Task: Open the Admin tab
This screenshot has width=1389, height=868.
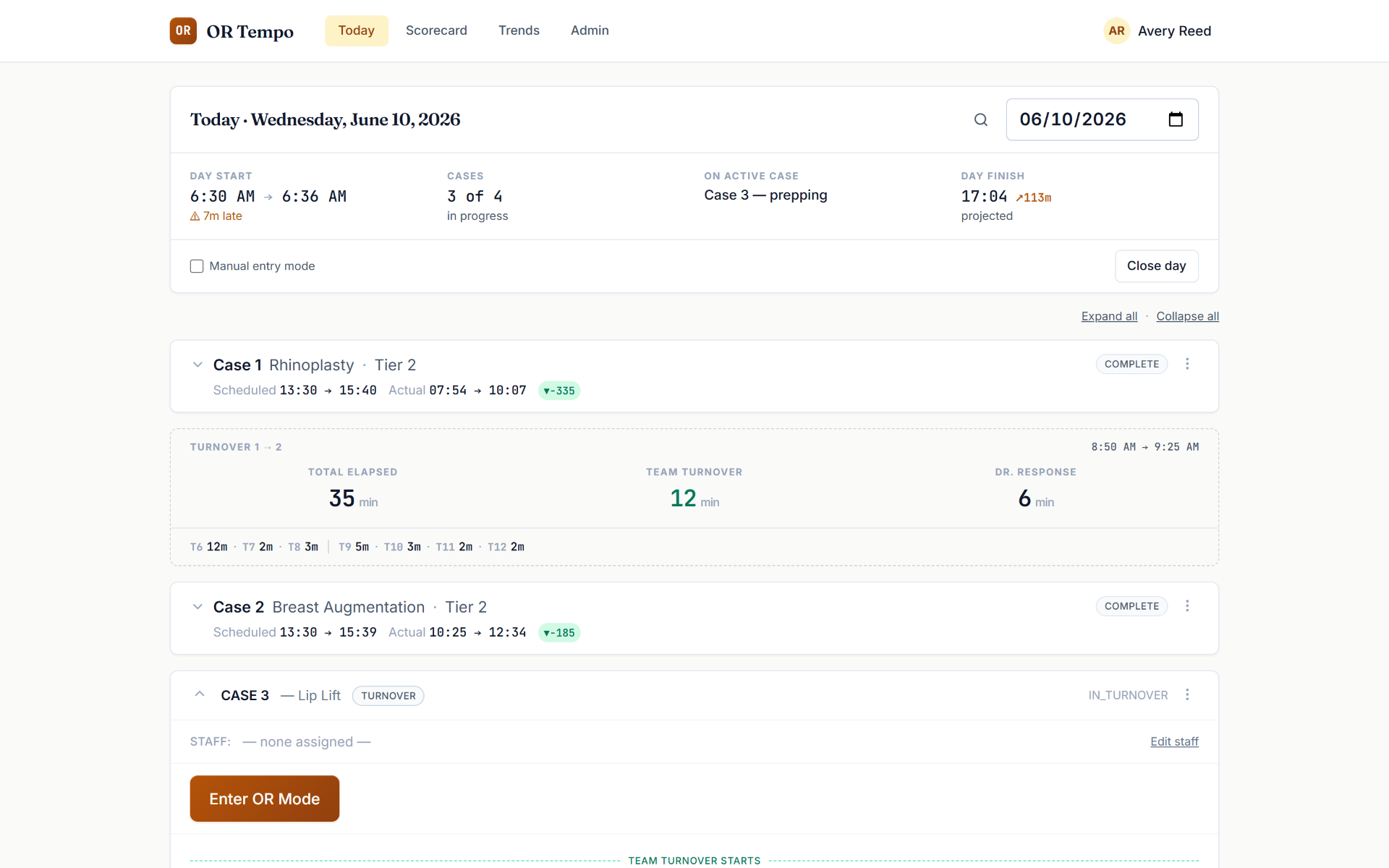Action: click(x=590, y=30)
